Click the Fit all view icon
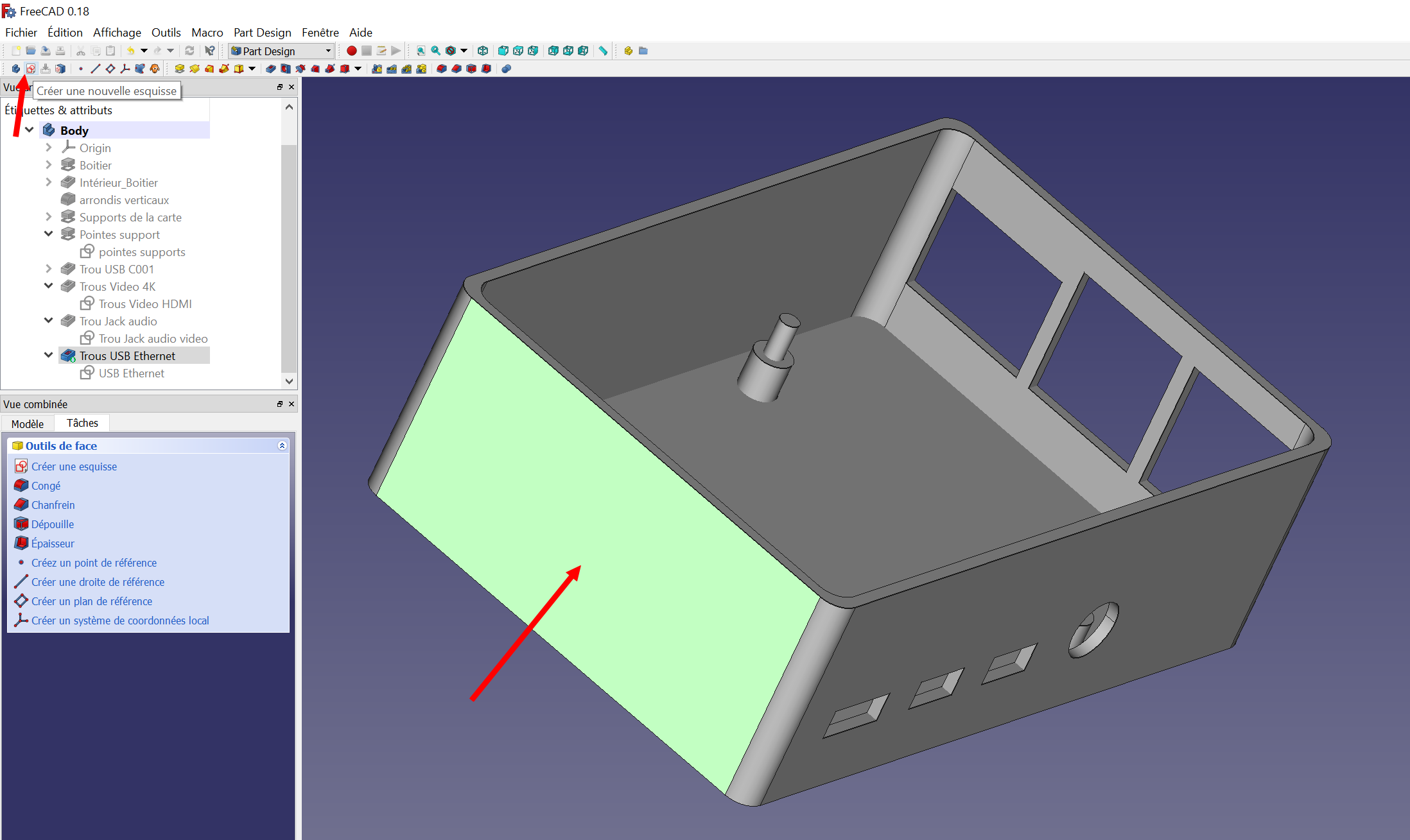 coord(421,51)
